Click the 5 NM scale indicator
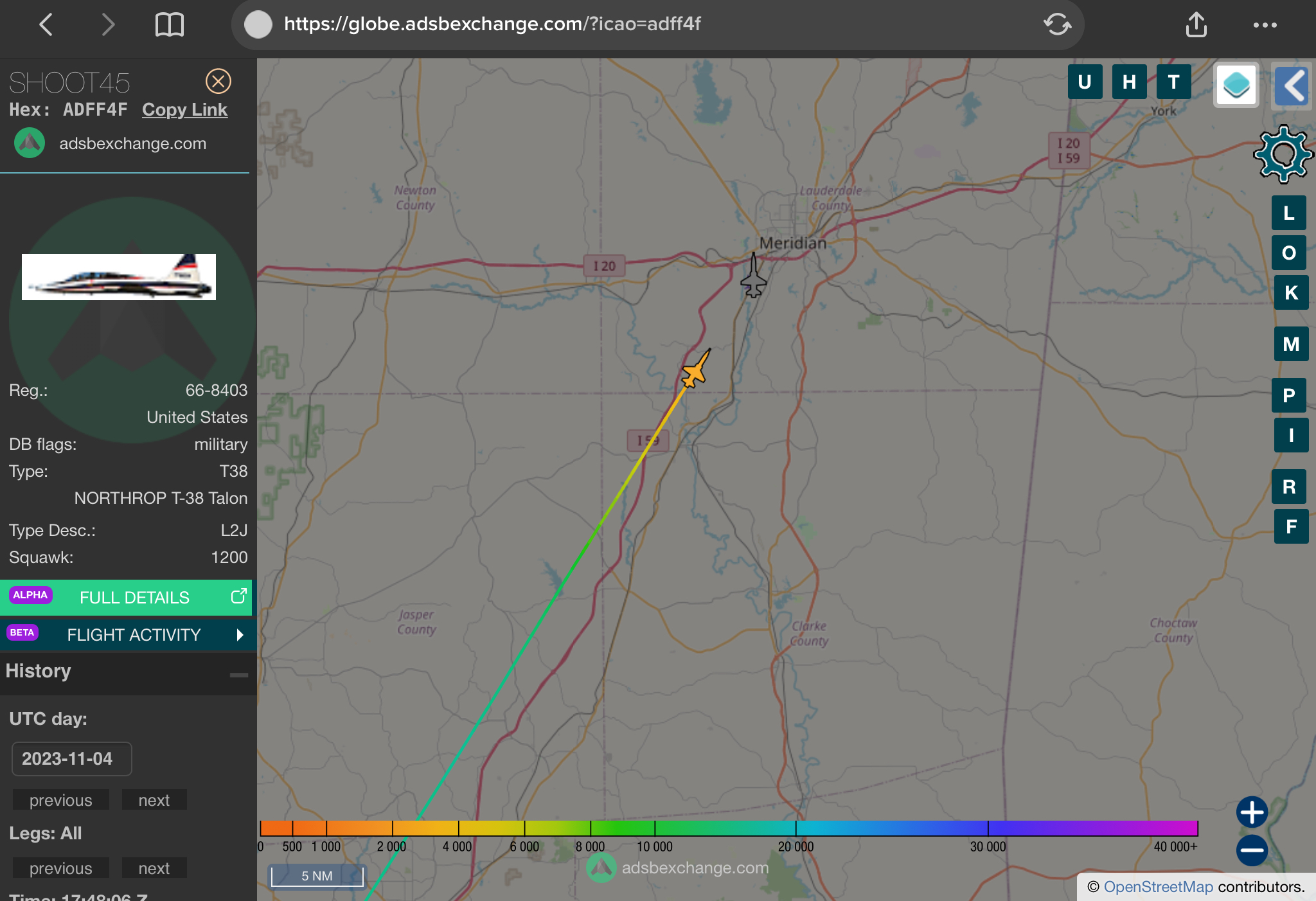 click(x=317, y=876)
